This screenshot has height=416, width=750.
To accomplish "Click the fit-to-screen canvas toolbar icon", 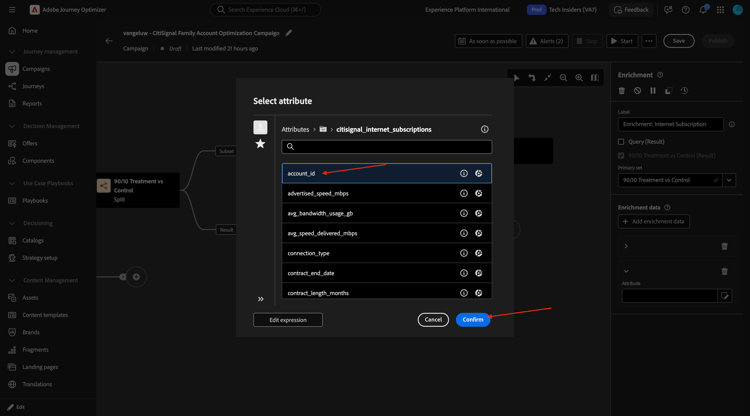I will tap(548, 78).
